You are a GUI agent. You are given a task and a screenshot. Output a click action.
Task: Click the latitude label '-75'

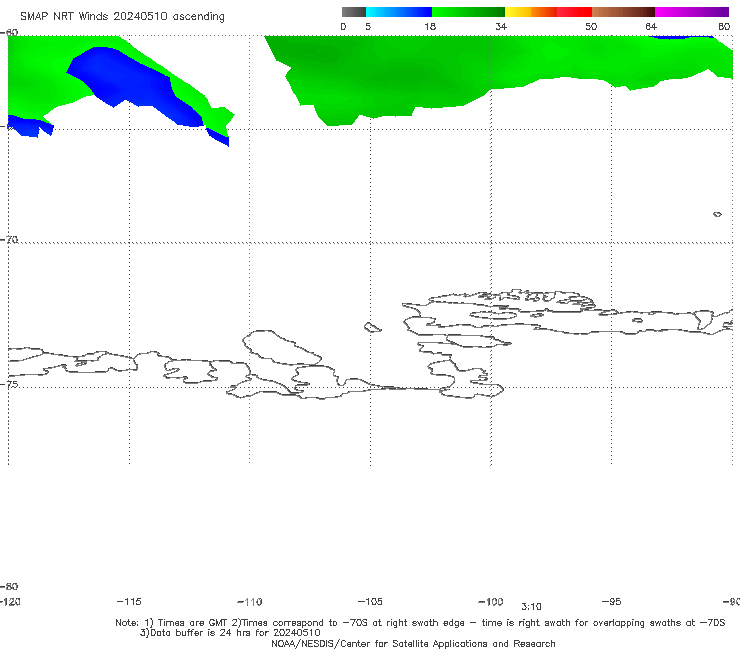point(9,384)
